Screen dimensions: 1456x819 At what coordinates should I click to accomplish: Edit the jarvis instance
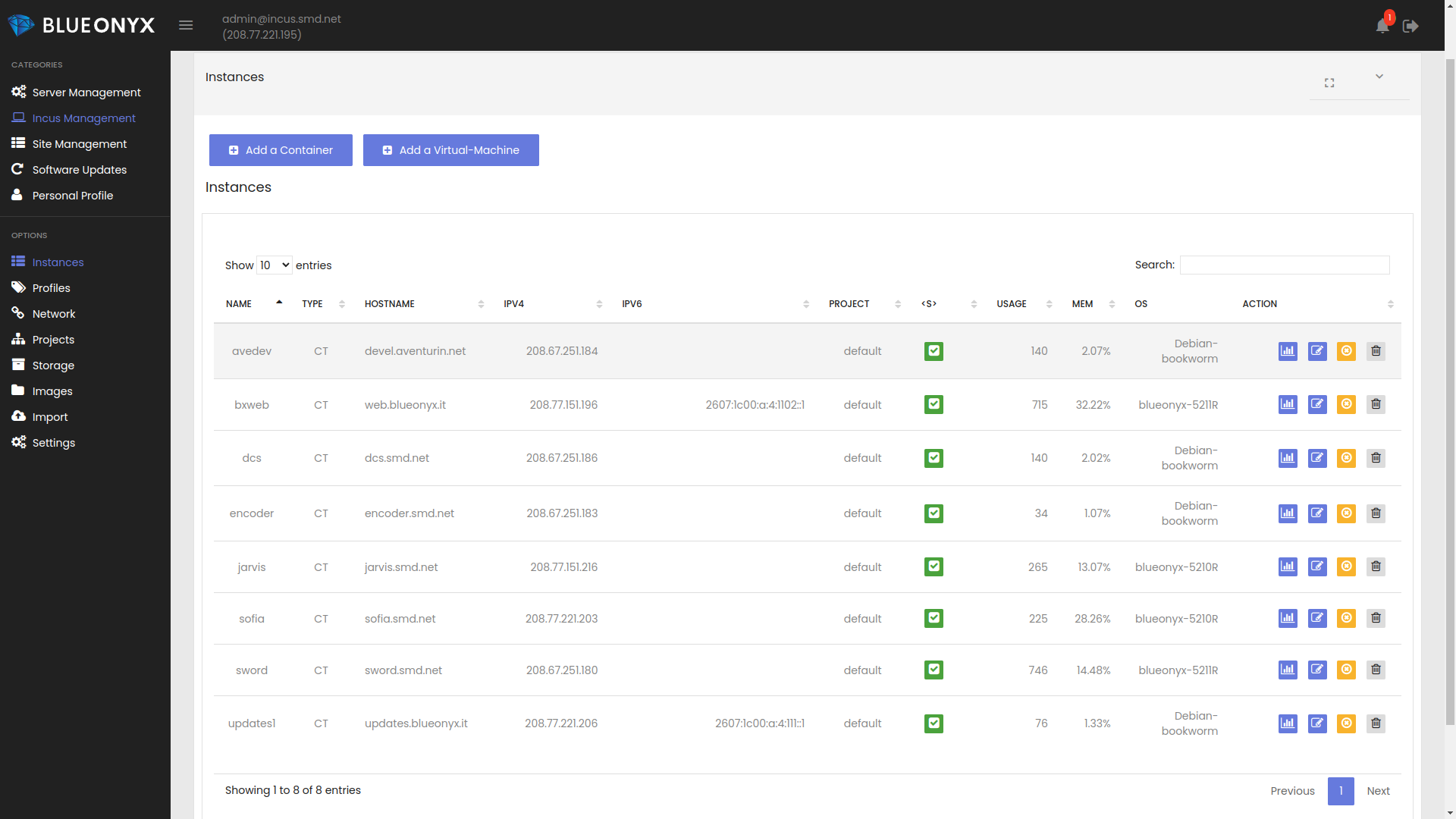tap(1317, 566)
